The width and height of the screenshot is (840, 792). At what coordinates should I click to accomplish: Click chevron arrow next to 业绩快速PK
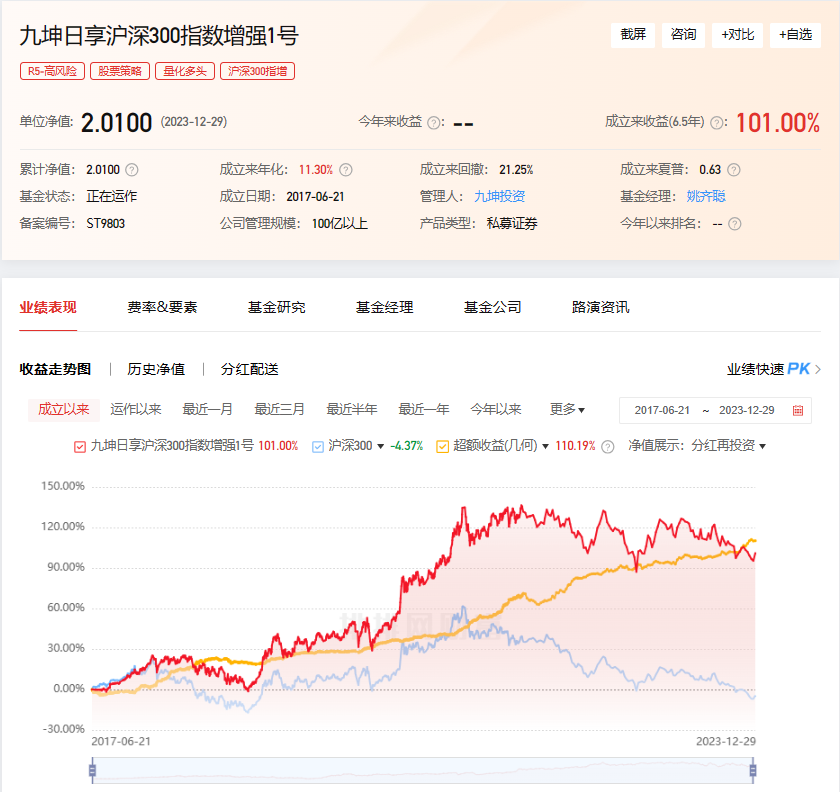[x=818, y=369]
